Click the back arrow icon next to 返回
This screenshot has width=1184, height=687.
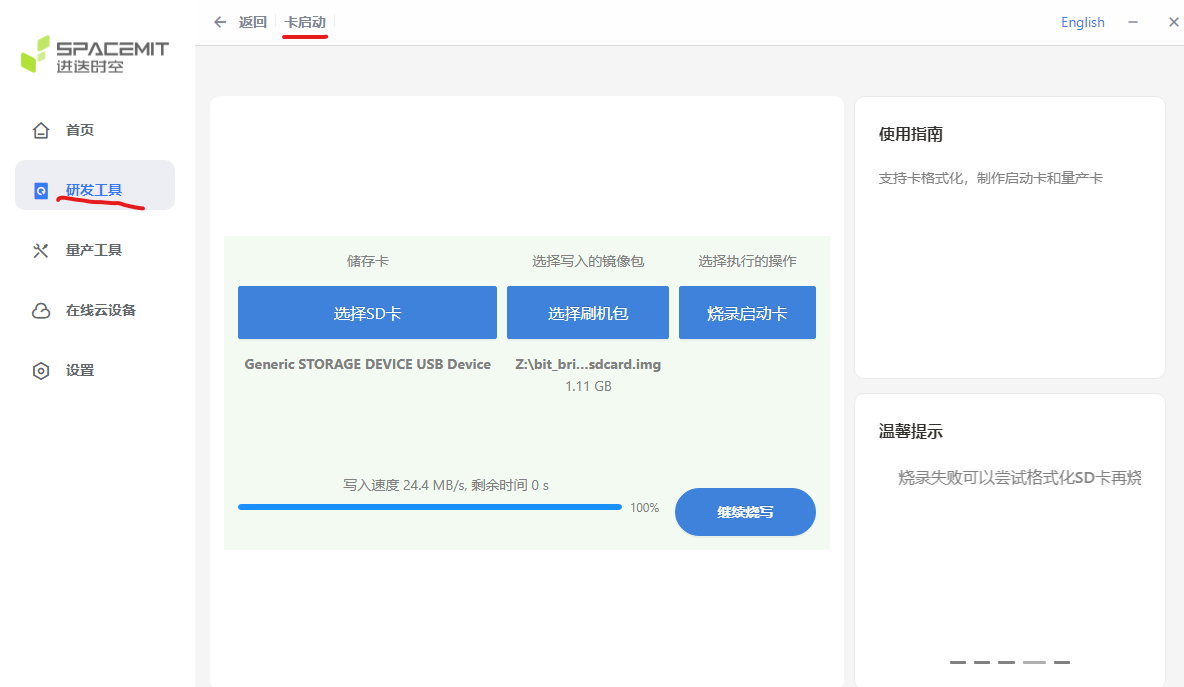pos(220,22)
